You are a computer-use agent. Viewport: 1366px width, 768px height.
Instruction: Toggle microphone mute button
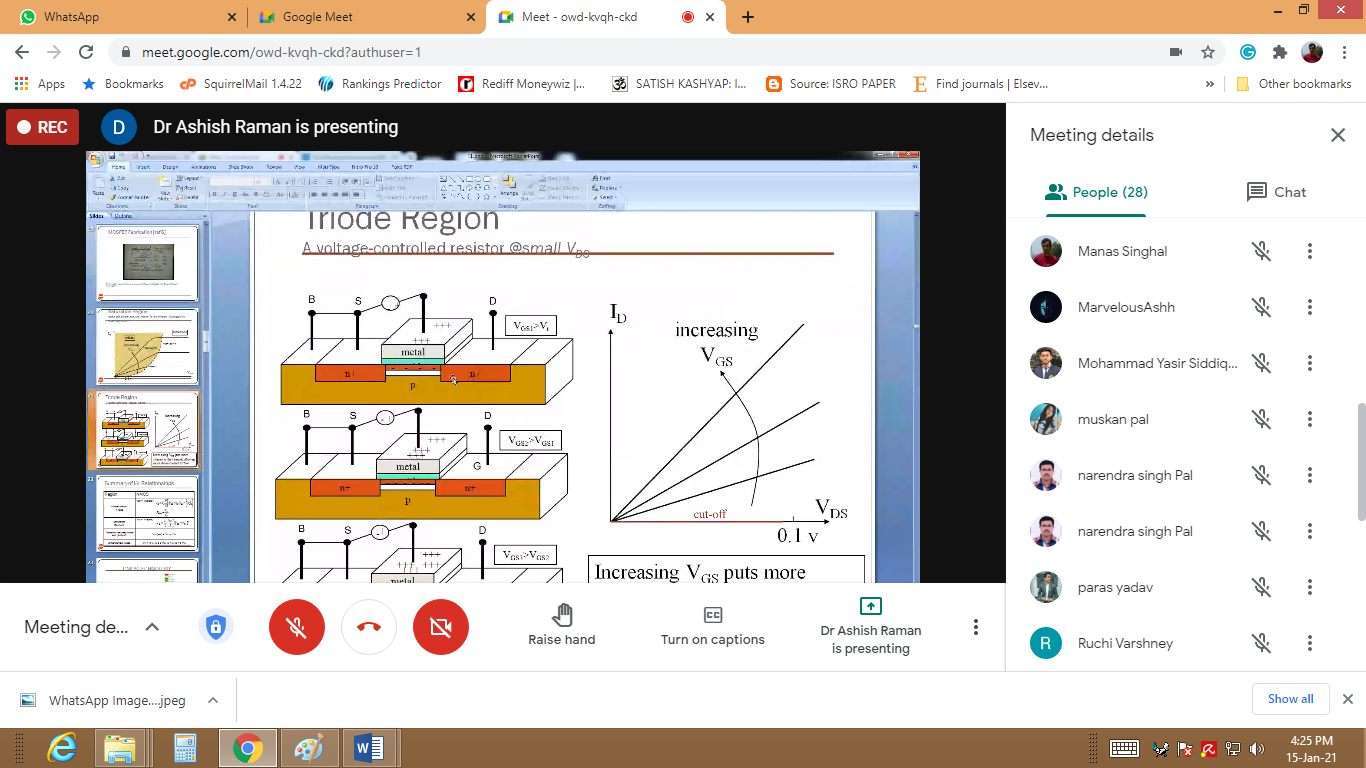[297, 627]
